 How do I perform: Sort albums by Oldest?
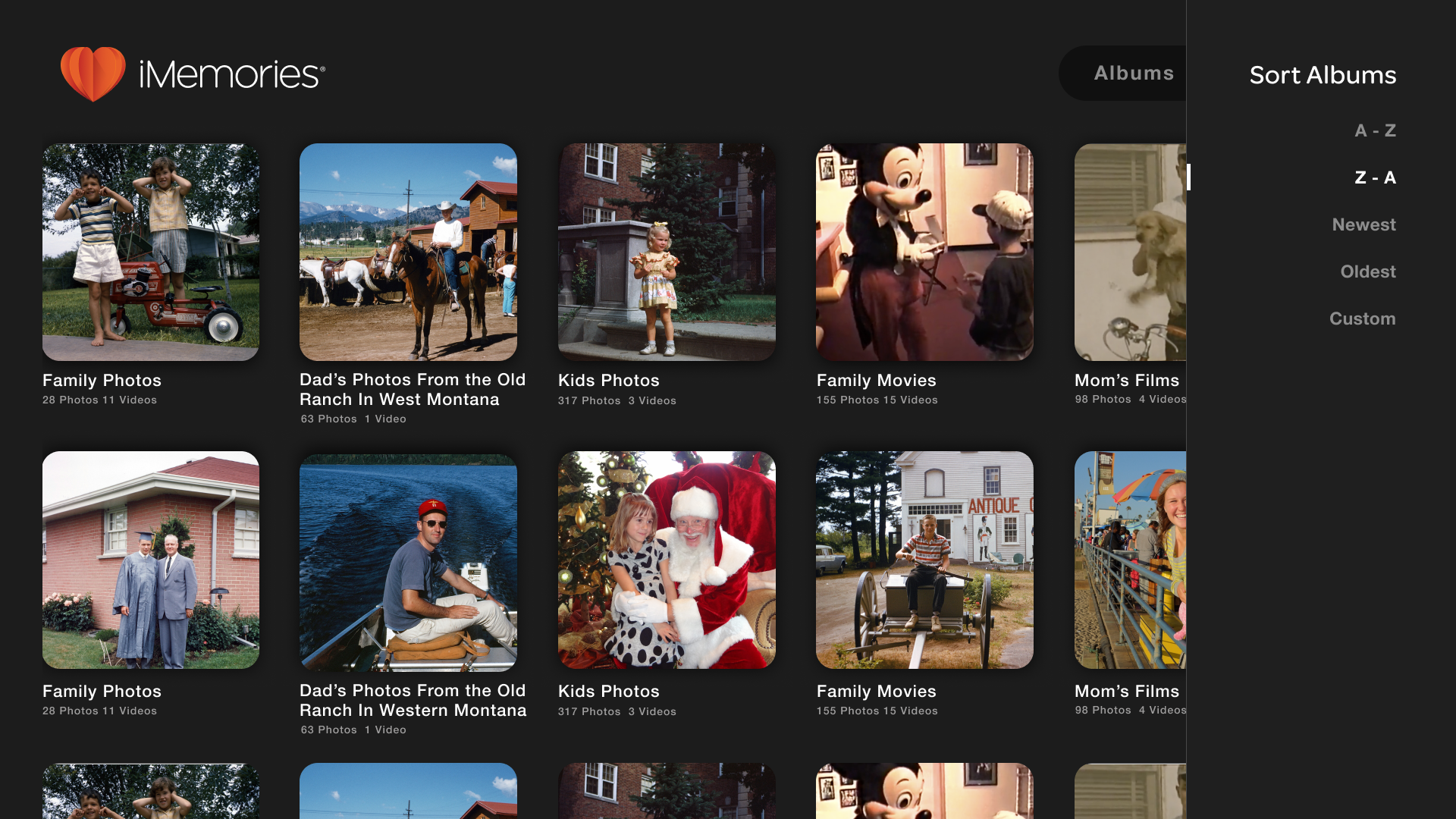[x=1367, y=271]
